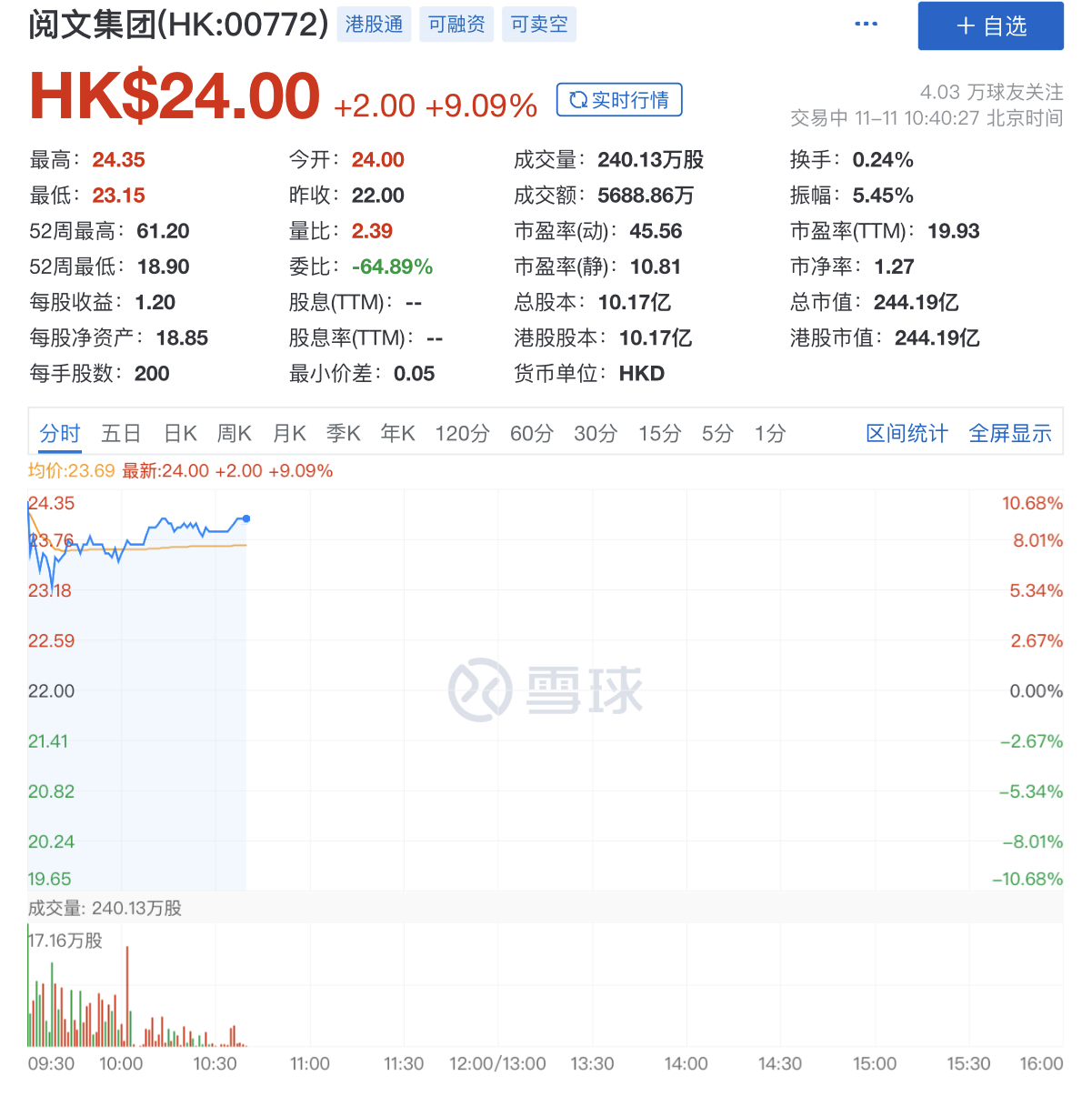The width and height of the screenshot is (1092, 1097).
Task: Select the 分时 chart tab
Action: click(x=60, y=434)
